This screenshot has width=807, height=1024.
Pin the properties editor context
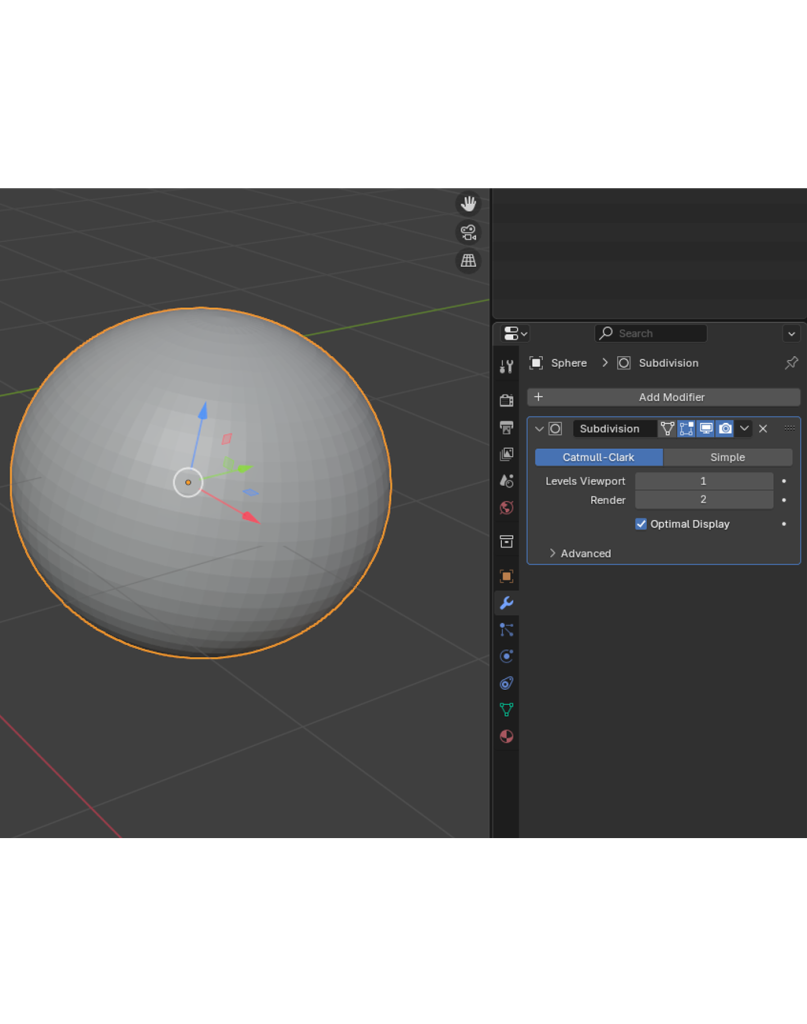pyautogui.click(x=791, y=363)
